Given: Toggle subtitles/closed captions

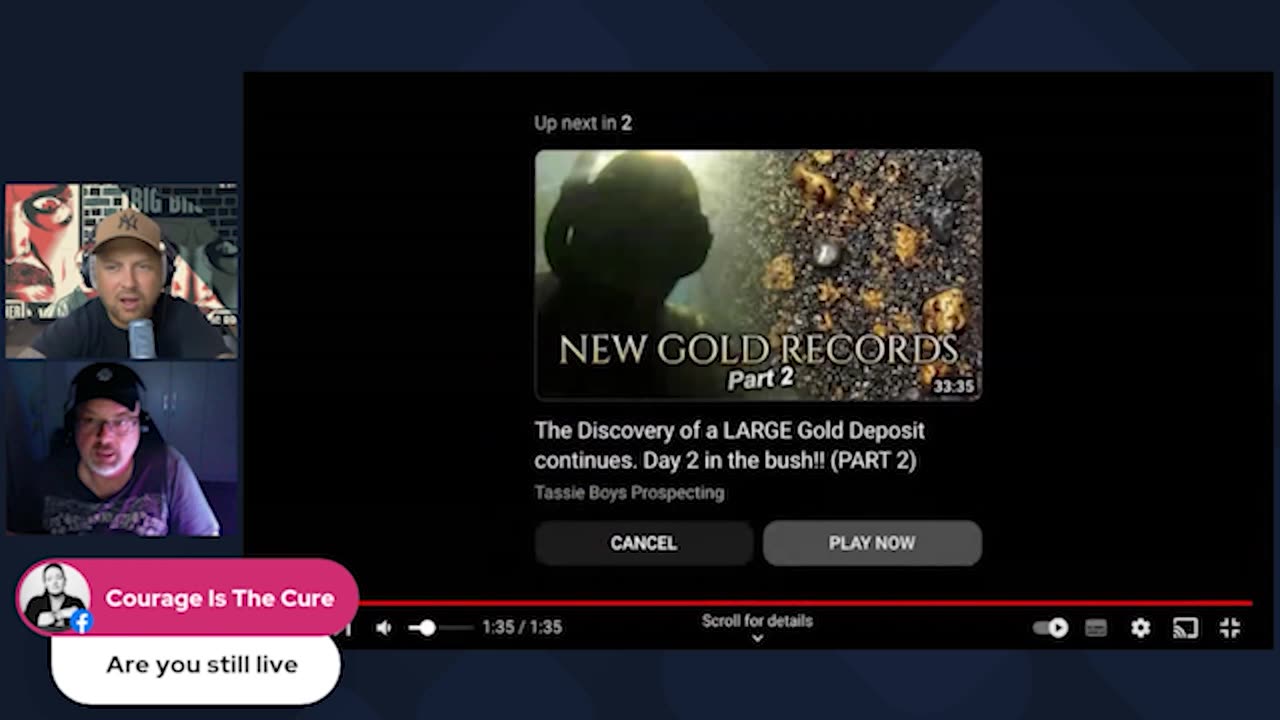Looking at the screenshot, I should click(x=1096, y=627).
